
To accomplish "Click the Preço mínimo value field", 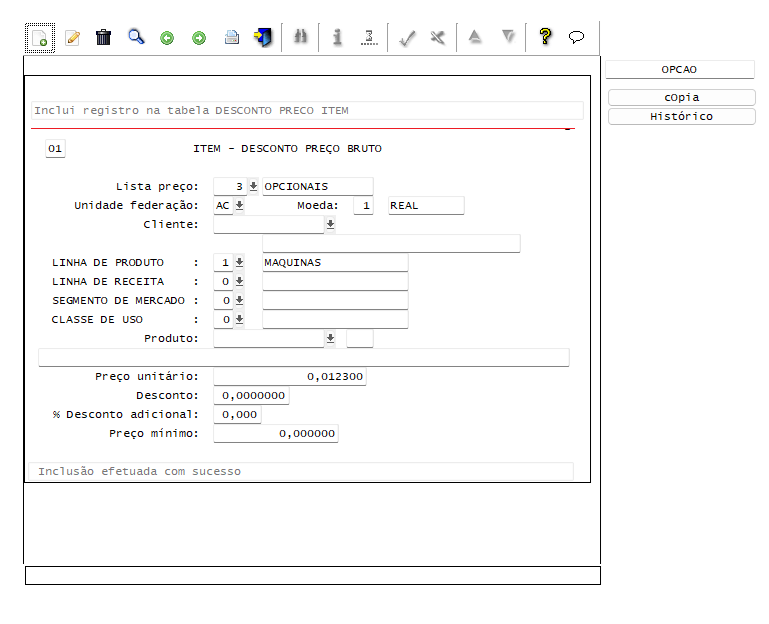I will click(276, 434).
